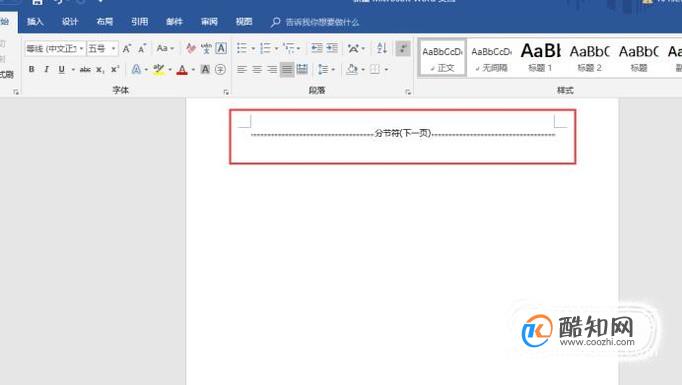Switch to 设计 (Design) tab
The image size is (682, 385).
tap(70, 22)
